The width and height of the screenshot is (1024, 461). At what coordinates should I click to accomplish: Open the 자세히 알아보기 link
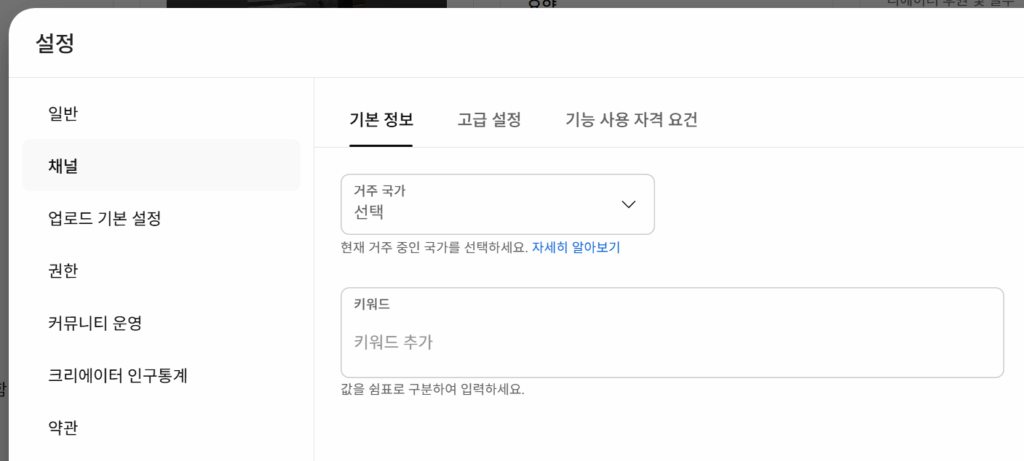(576, 248)
